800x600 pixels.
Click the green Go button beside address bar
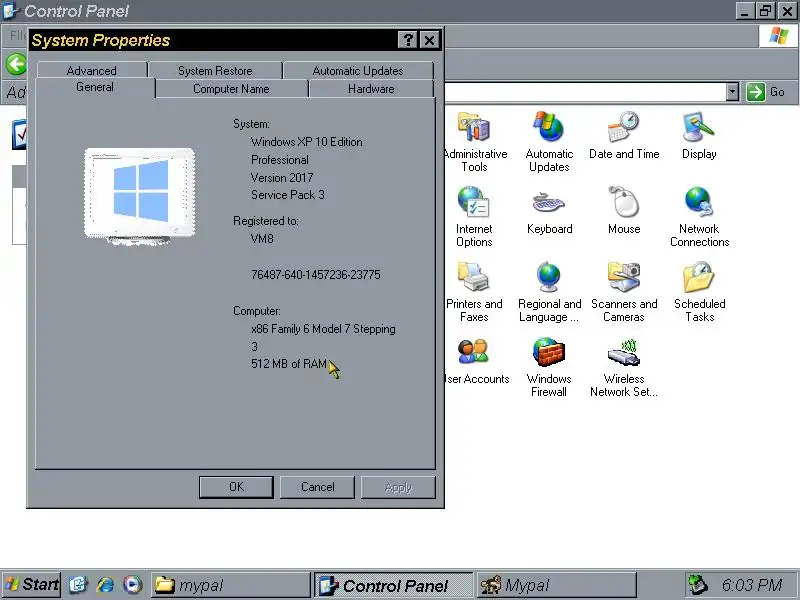point(765,92)
